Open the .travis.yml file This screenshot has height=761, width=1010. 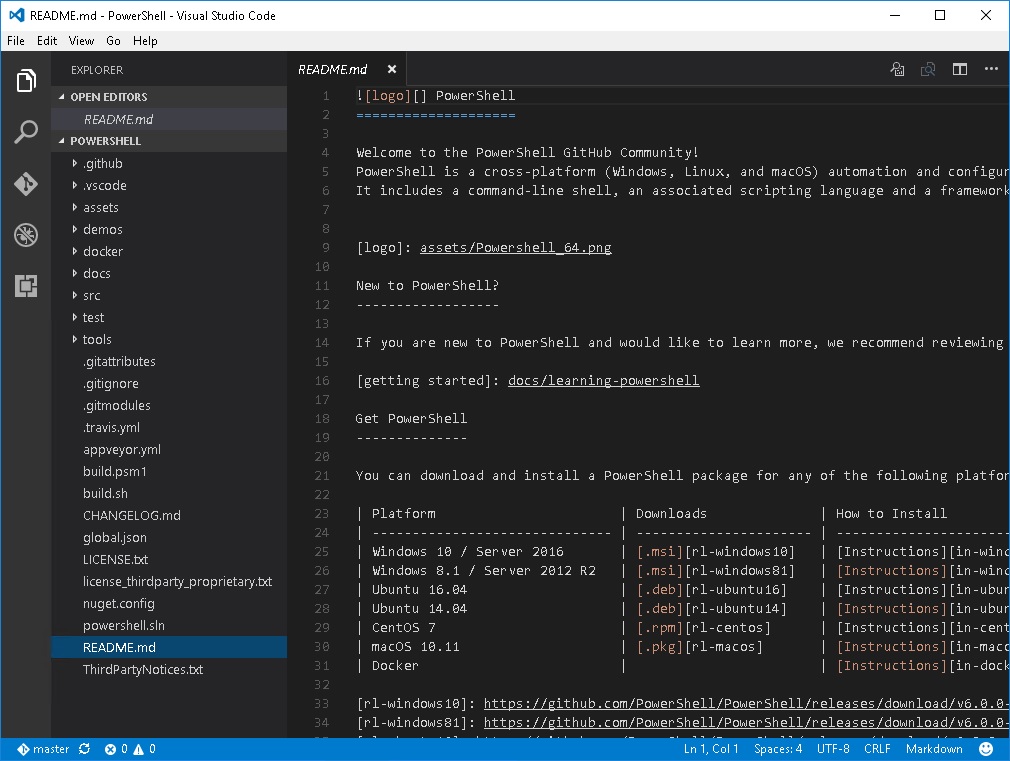(x=169, y=427)
